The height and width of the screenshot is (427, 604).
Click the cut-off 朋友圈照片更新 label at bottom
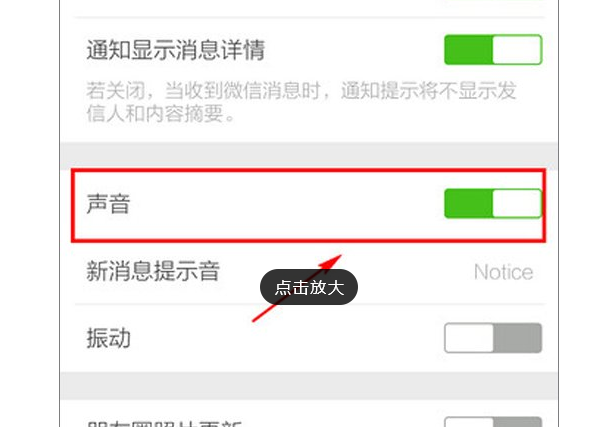(164, 423)
